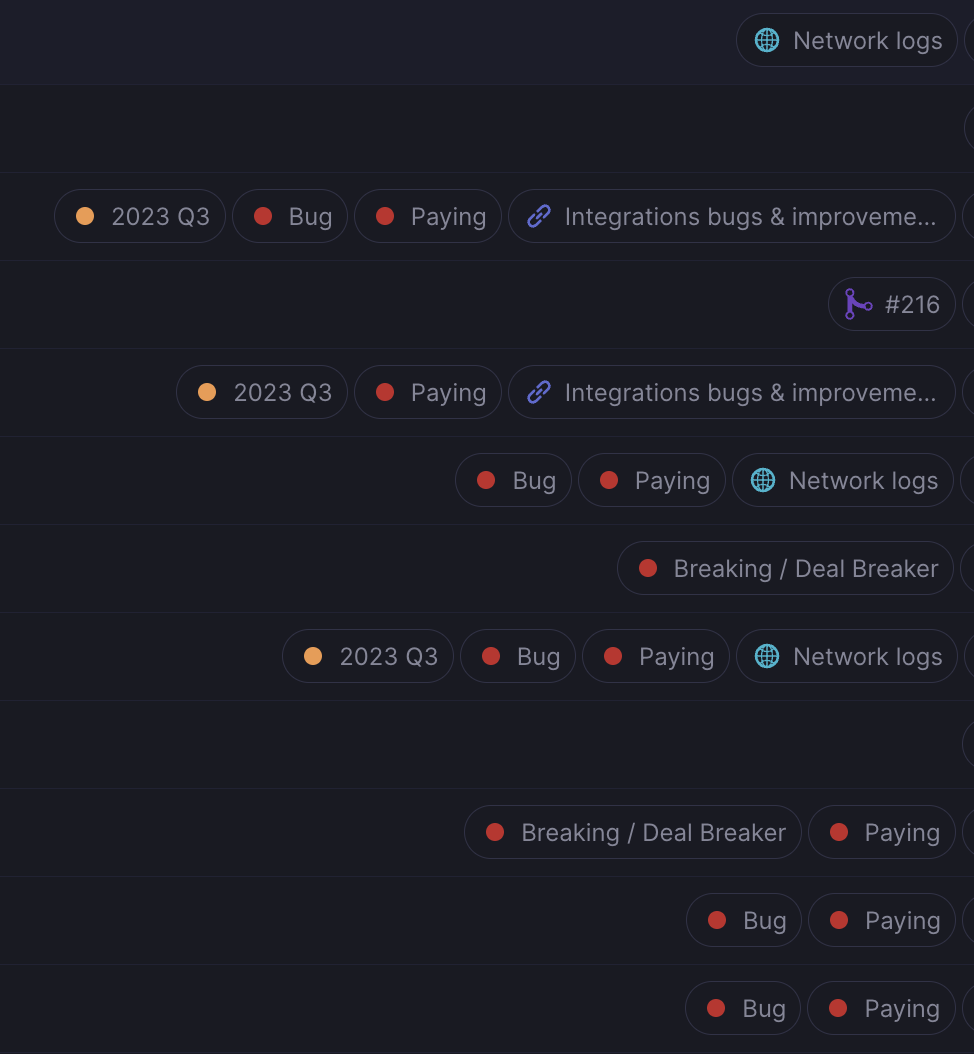This screenshot has width=974, height=1054.
Task: Click the Bug pill in the bottom row
Action: pyautogui.click(x=743, y=1008)
